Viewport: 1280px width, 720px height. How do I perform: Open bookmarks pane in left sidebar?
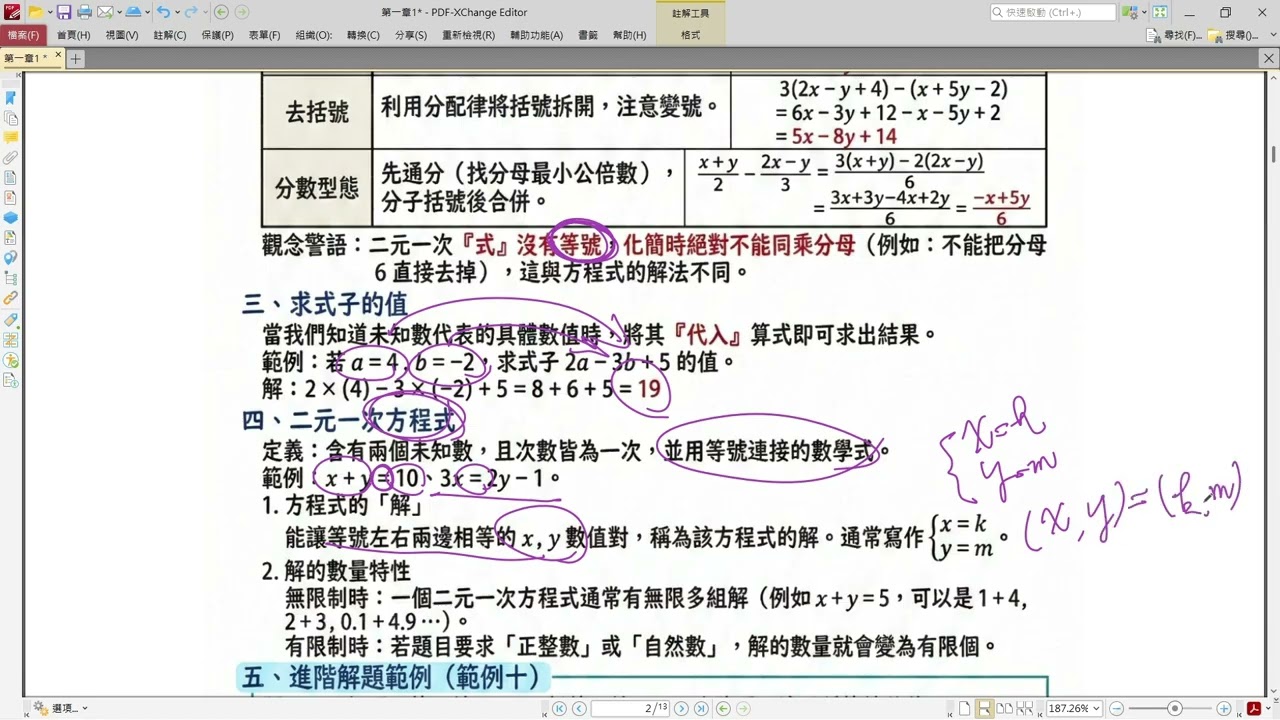coord(11,97)
